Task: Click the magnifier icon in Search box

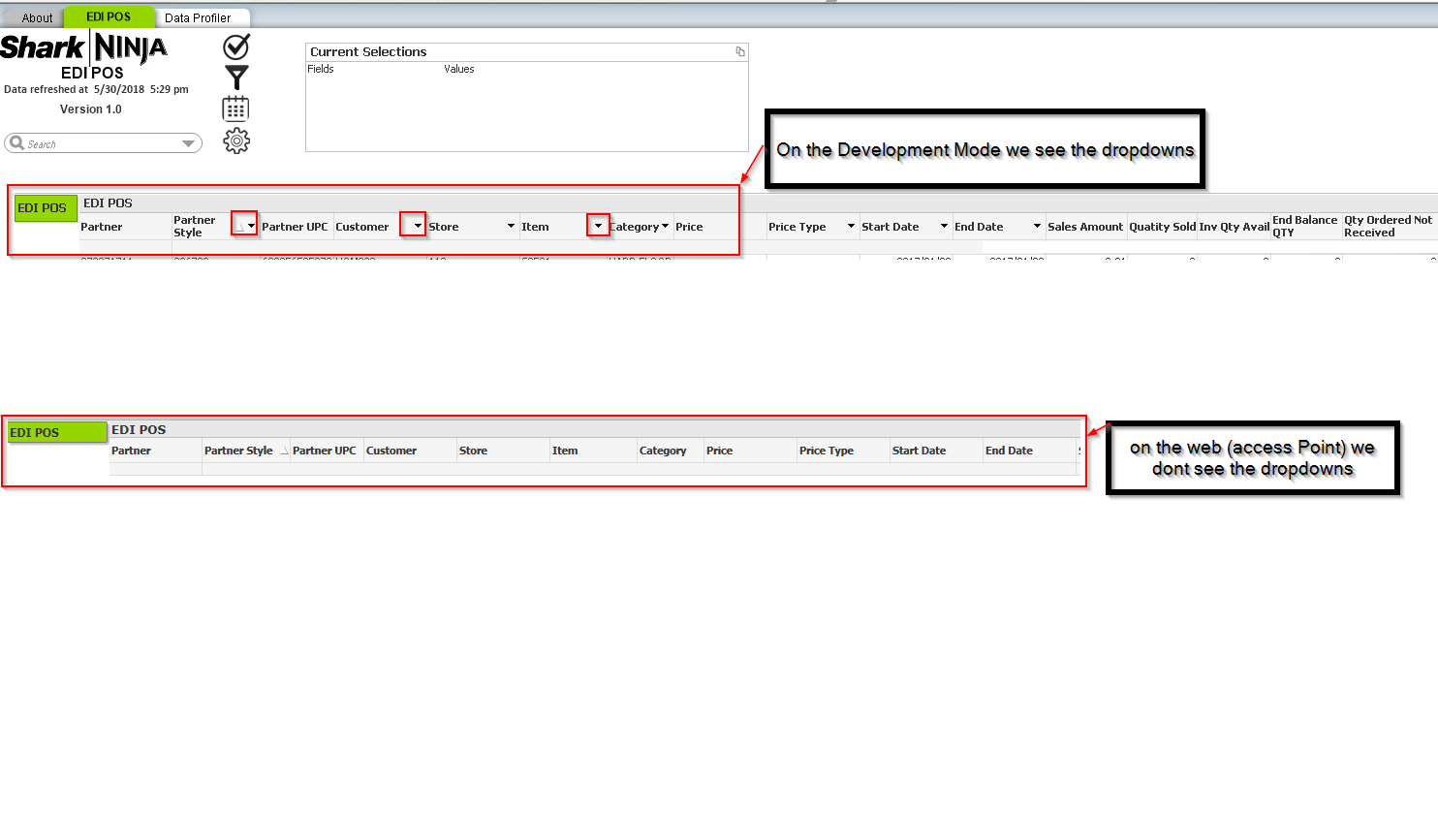Action: tap(16, 143)
